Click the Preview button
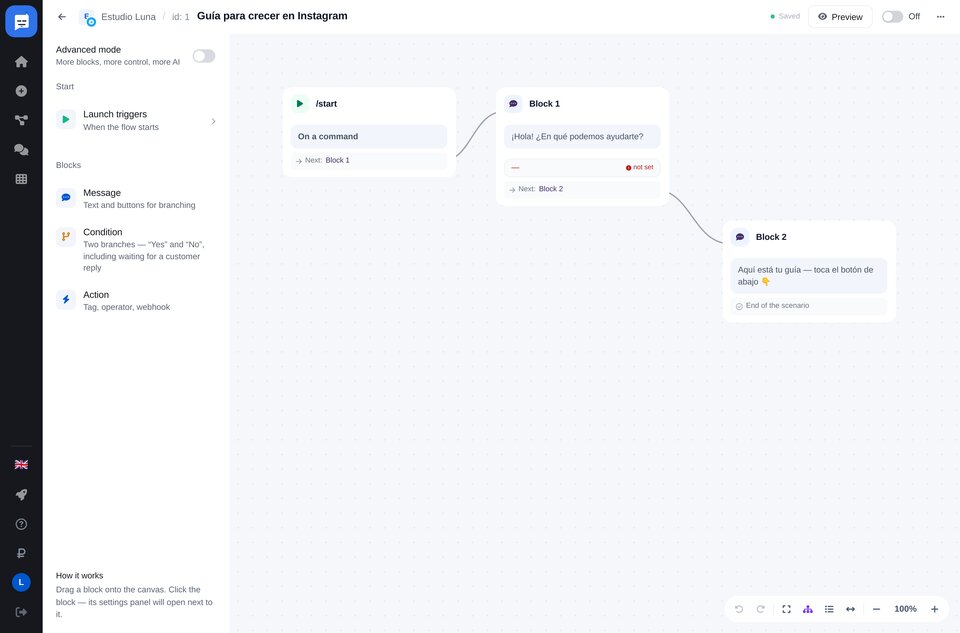 840,17
